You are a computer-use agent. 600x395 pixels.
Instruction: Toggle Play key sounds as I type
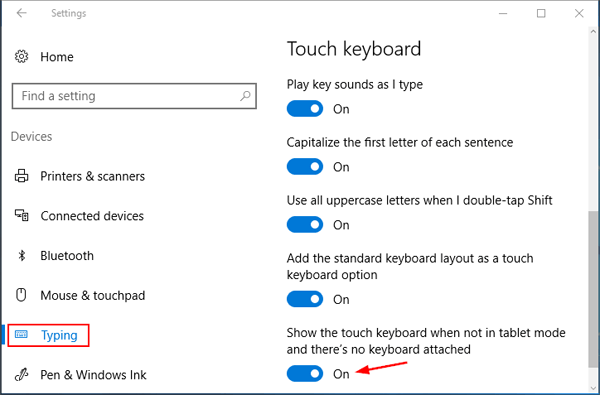click(x=305, y=109)
